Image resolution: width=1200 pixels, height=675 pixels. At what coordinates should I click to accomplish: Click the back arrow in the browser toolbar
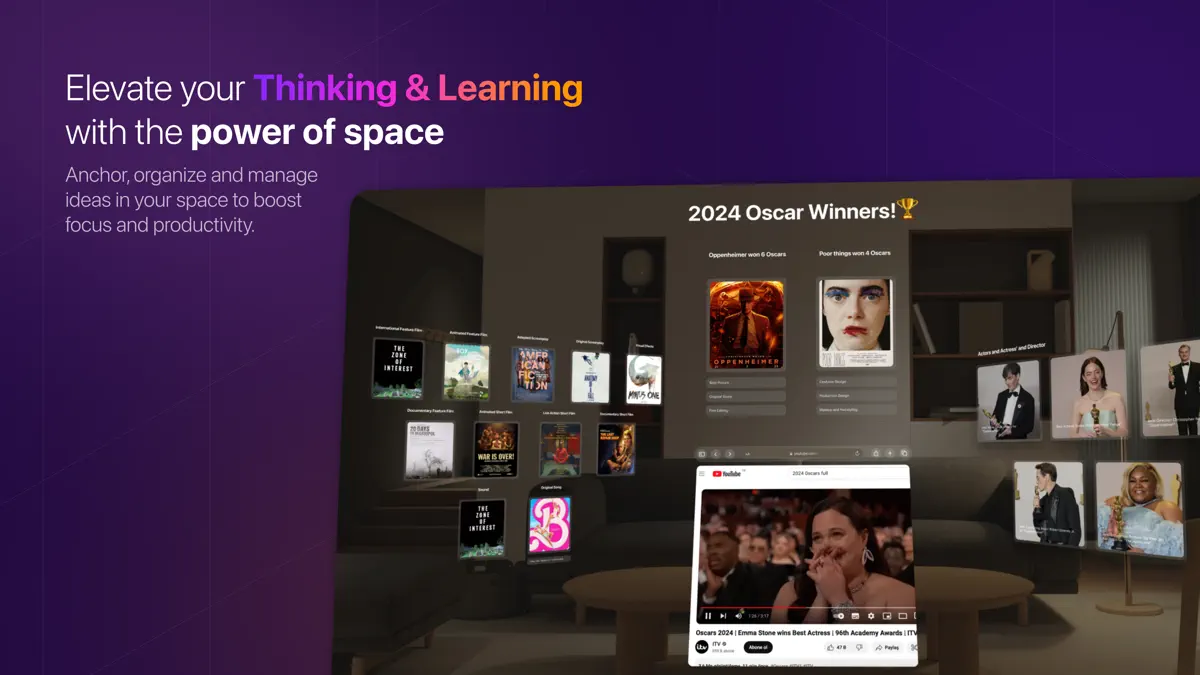click(715, 453)
